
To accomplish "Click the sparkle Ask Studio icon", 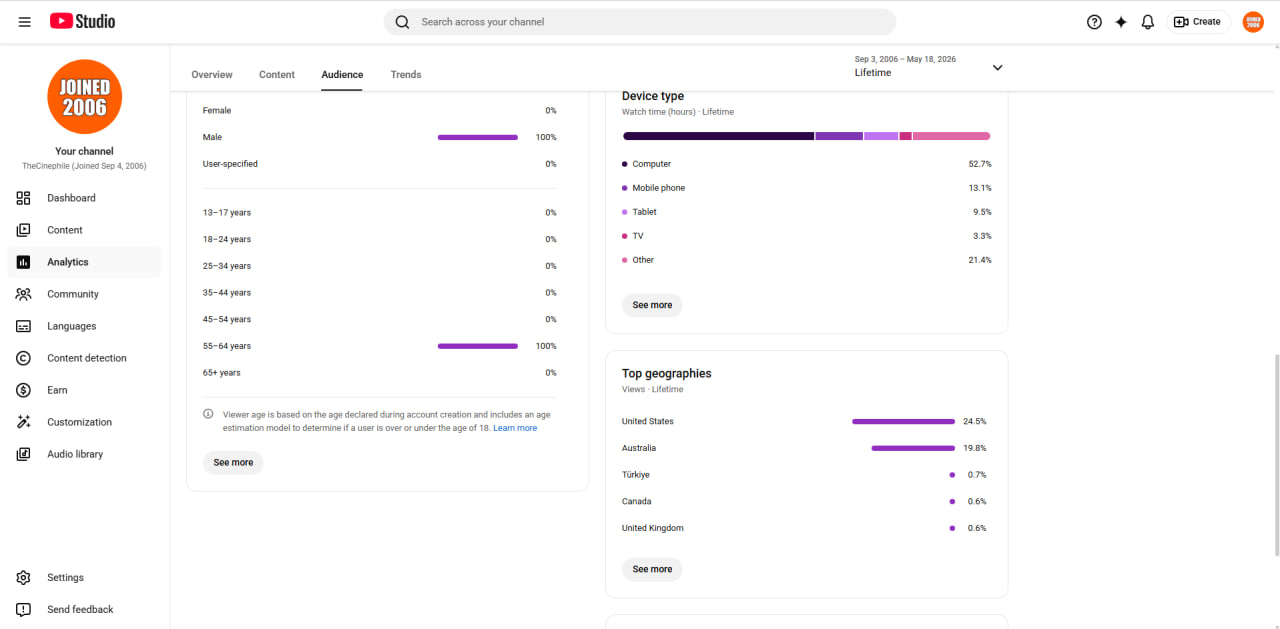I will coord(1121,22).
